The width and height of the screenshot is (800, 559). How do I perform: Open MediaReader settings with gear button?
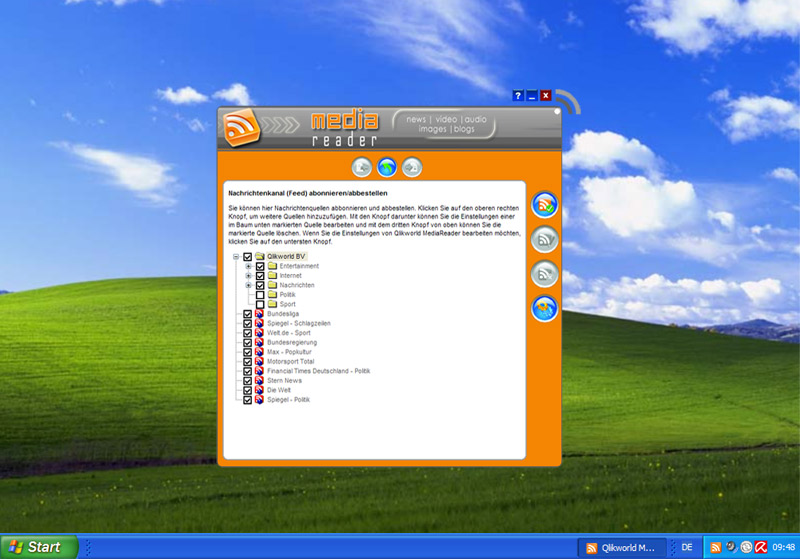pos(545,309)
